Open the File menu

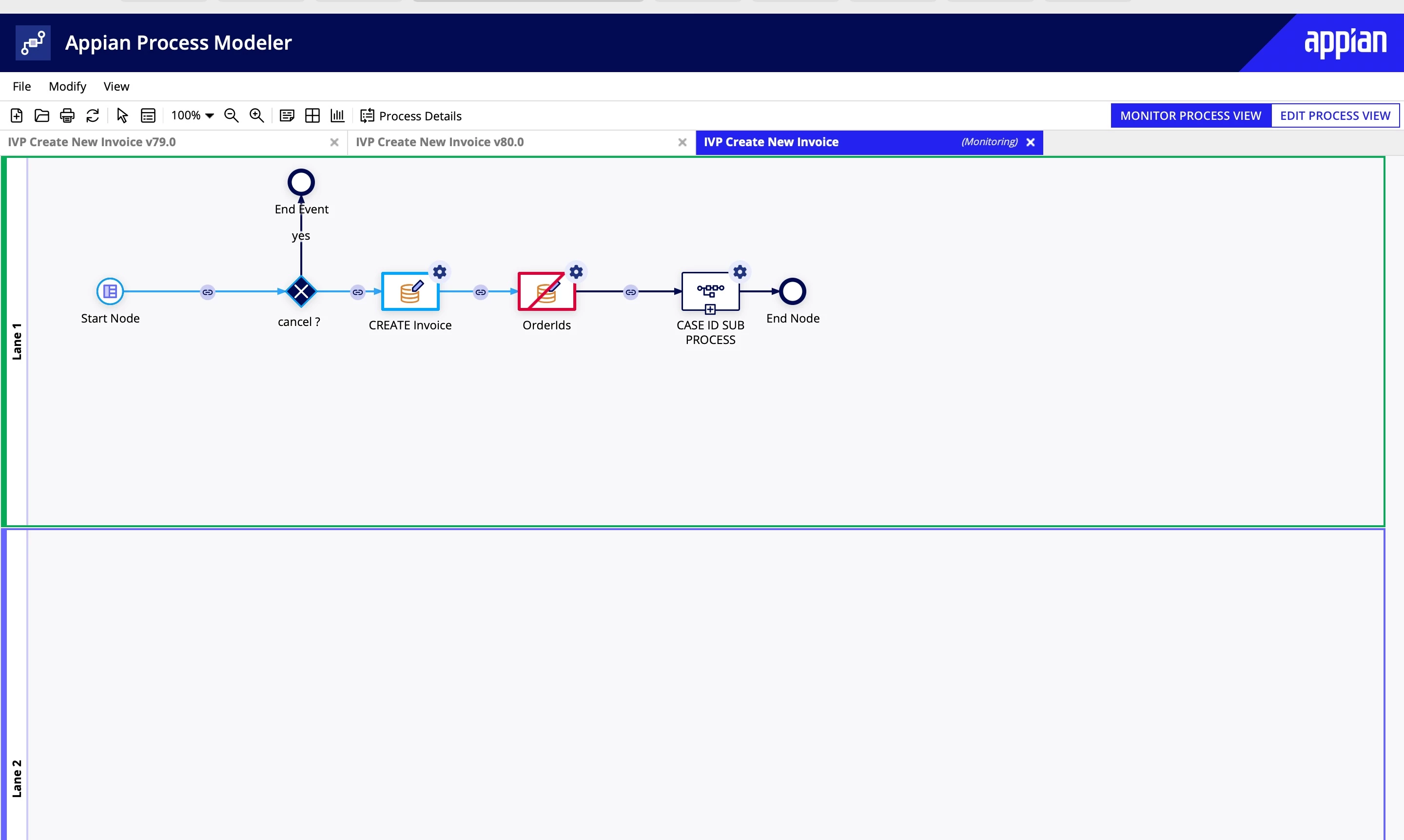pyautogui.click(x=21, y=86)
